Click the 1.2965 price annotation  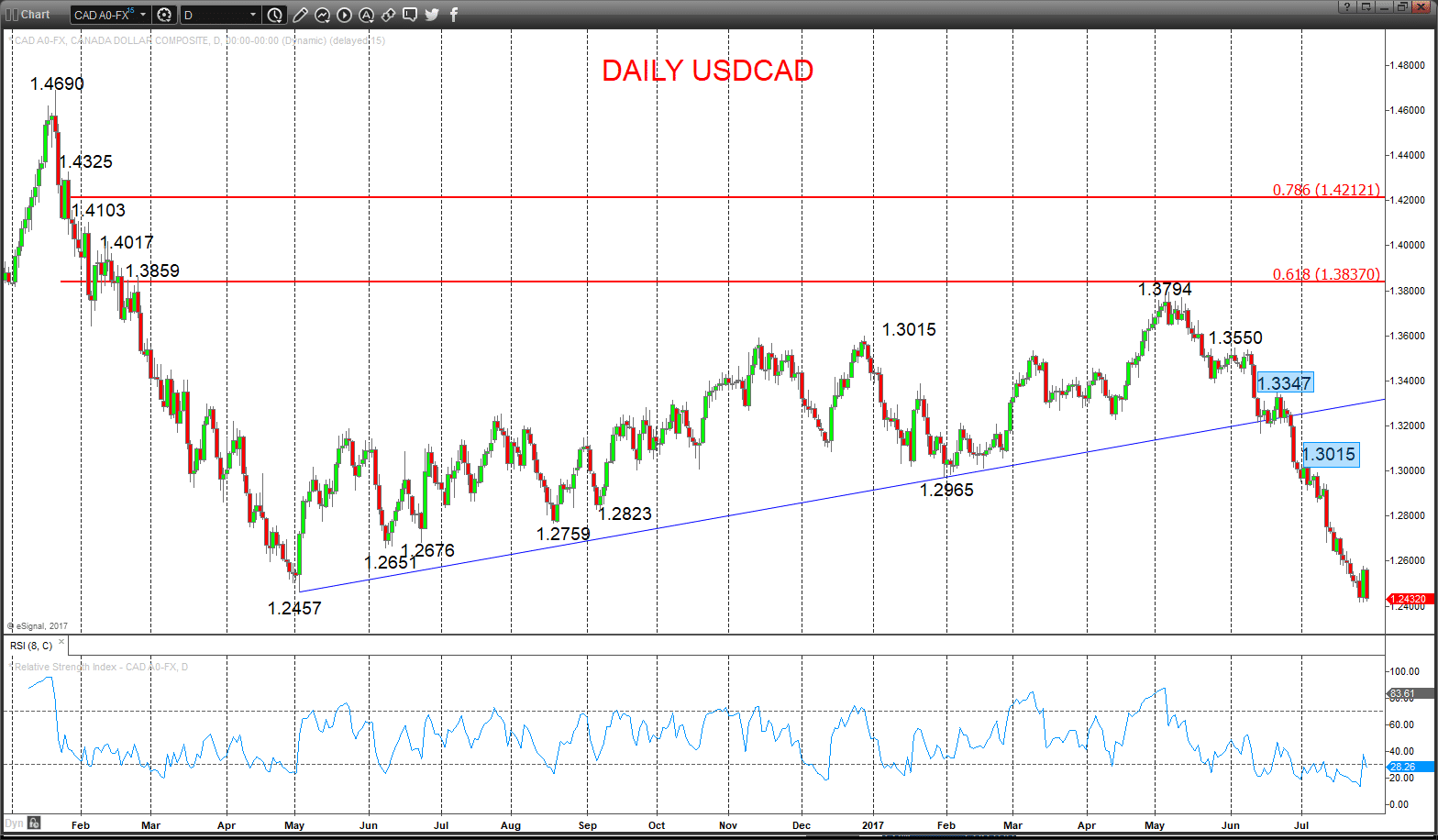tap(946, 491)
